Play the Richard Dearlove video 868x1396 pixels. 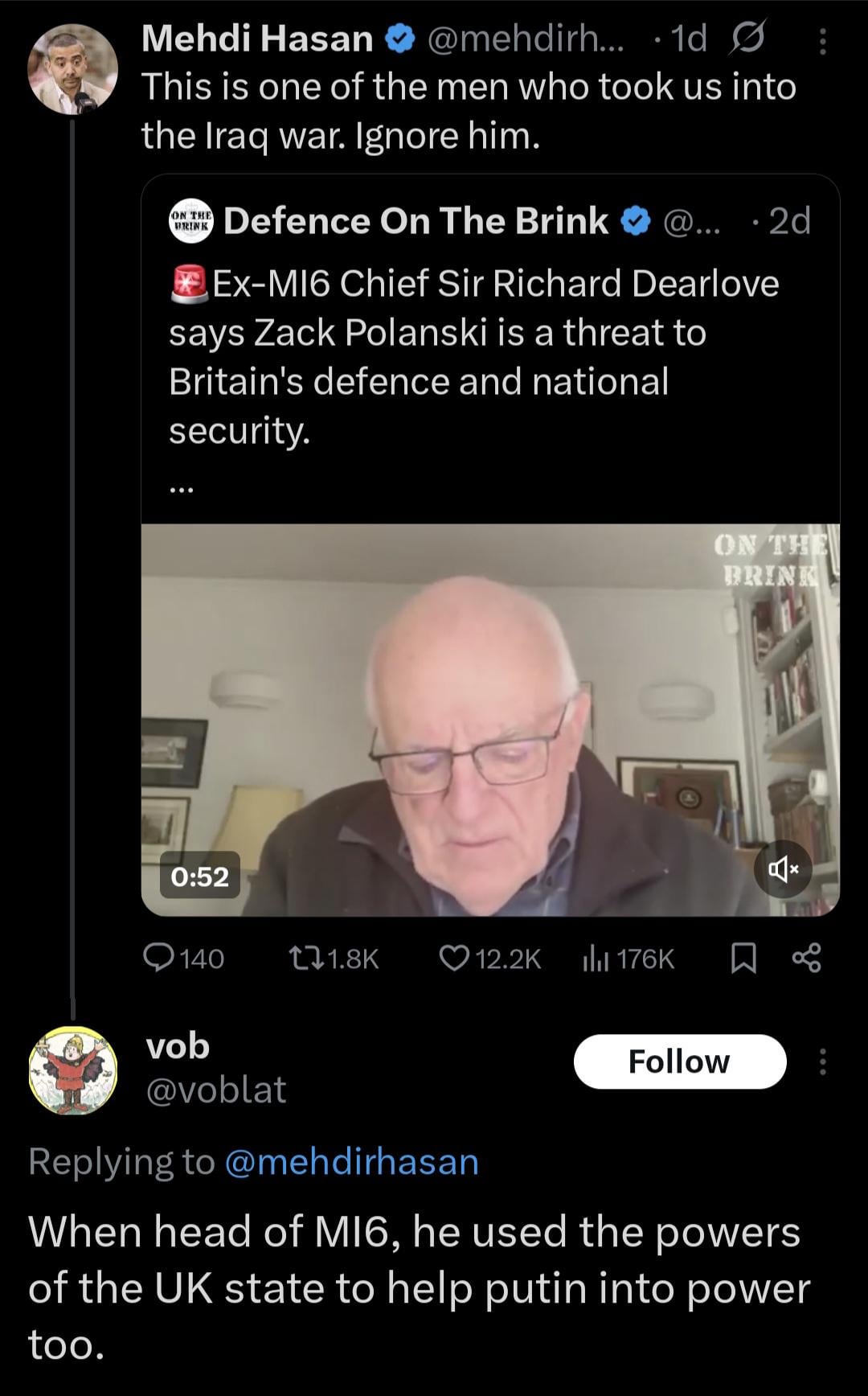tap(490, 720)
